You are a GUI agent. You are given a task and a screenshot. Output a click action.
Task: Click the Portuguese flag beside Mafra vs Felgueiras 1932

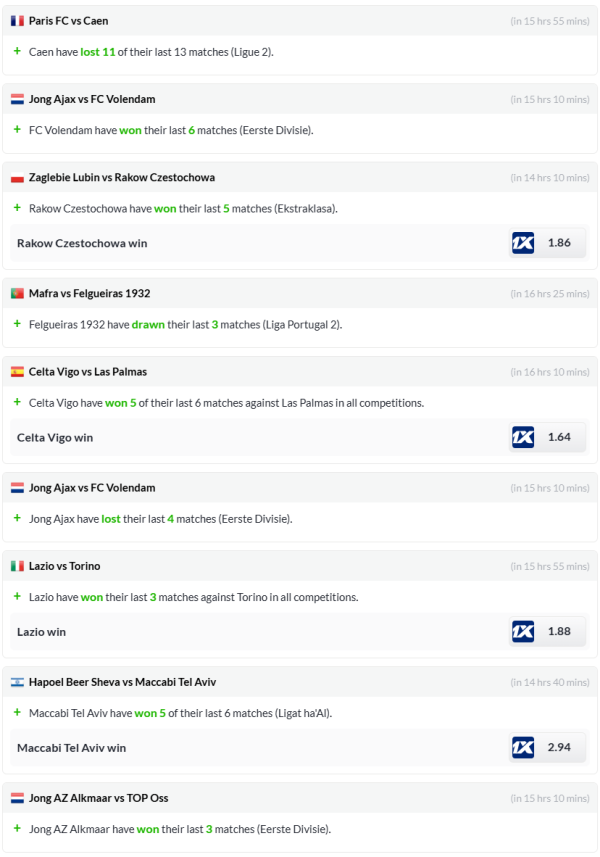[17, 294]
